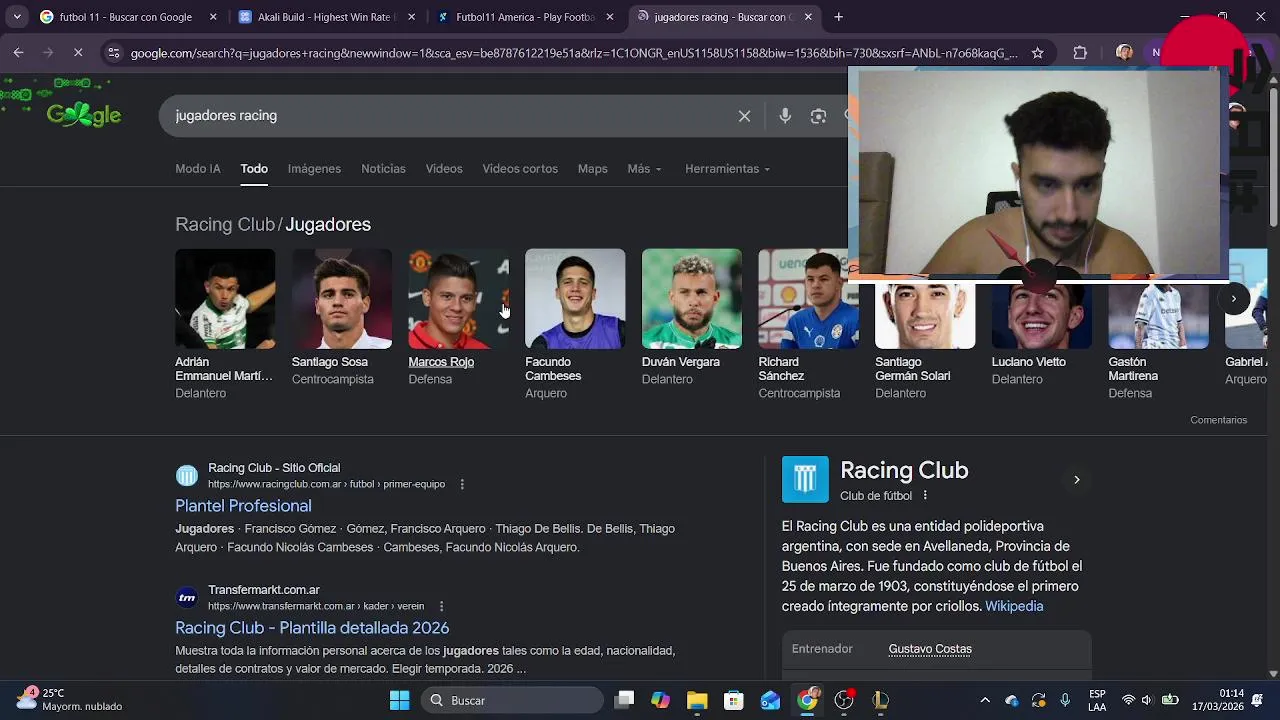The image size is (1280, 720).
Task: Launch Copilot from the taskbar
Action: pos(660,700)
